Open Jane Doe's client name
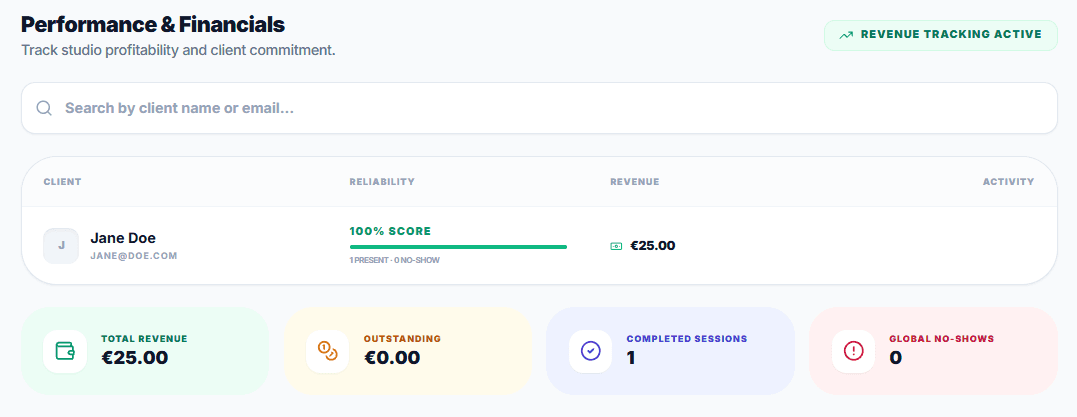This screenshot has width=1077, height=417. pos(123,238)
